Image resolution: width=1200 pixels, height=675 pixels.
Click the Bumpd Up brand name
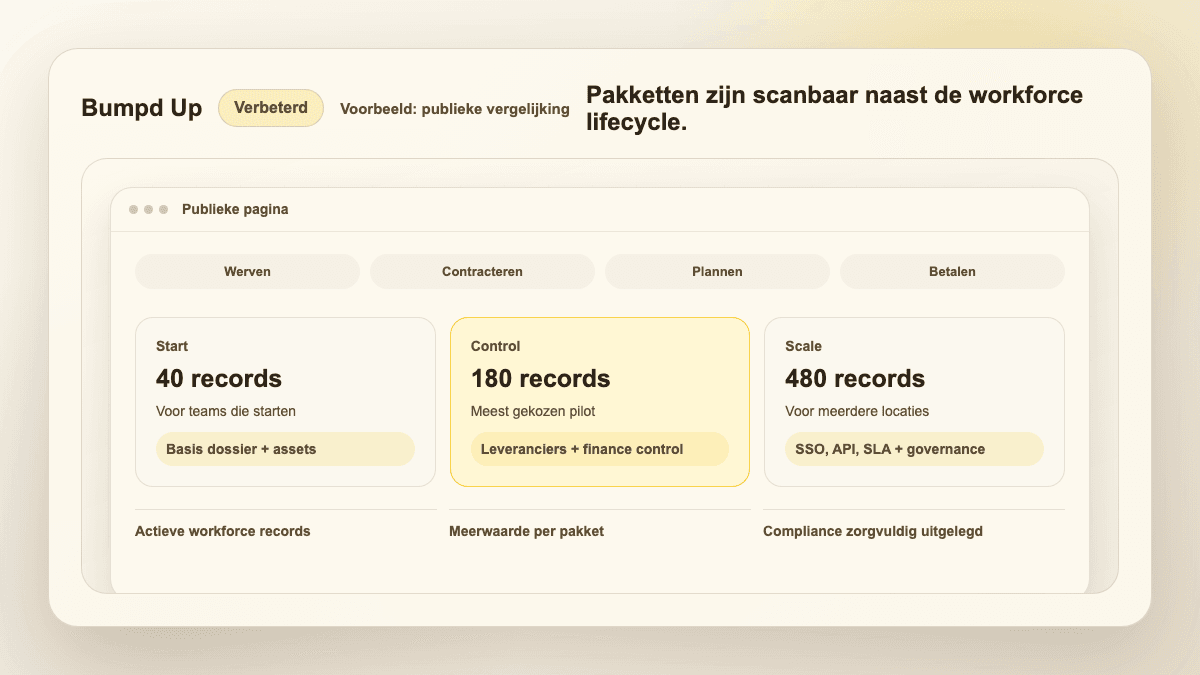pos(141,108)
